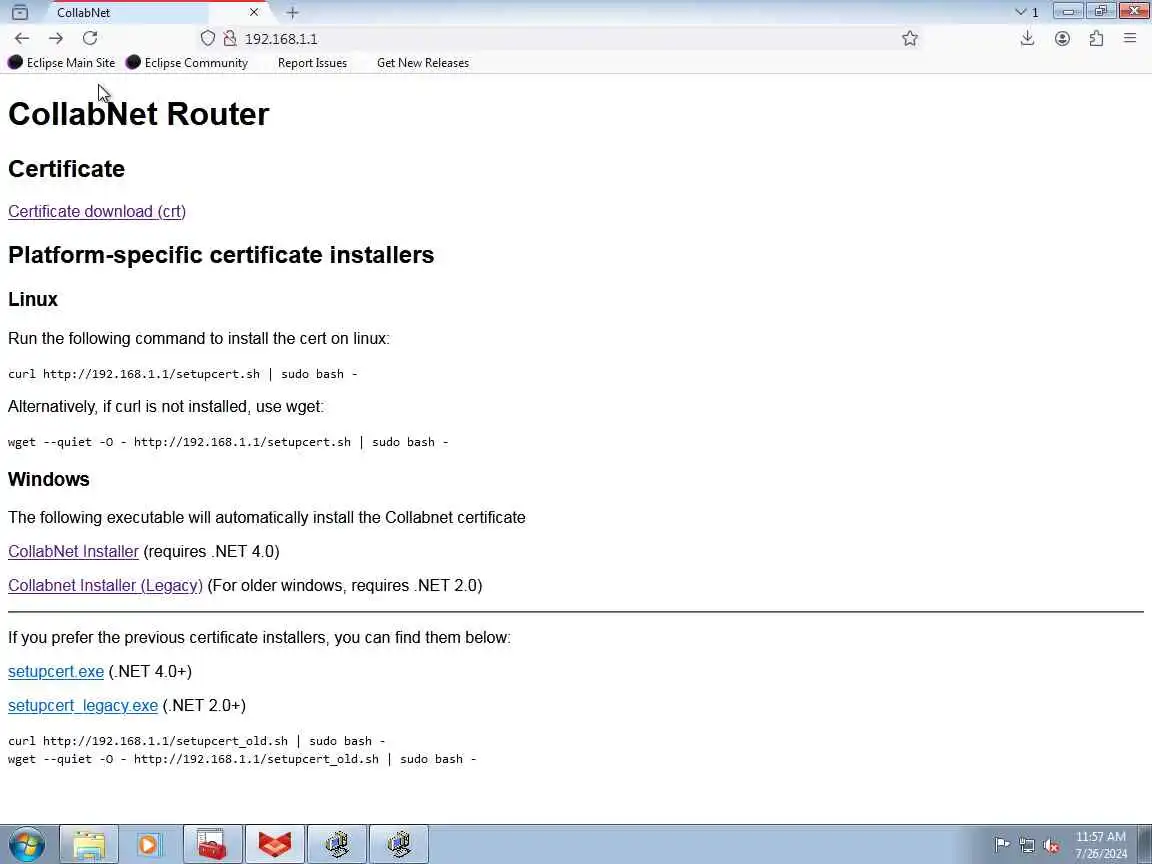Screen dimensions: 1152x864
Task: Click the CollabNet Router heading
Action: pyautogui.click(x=139, y=114)
